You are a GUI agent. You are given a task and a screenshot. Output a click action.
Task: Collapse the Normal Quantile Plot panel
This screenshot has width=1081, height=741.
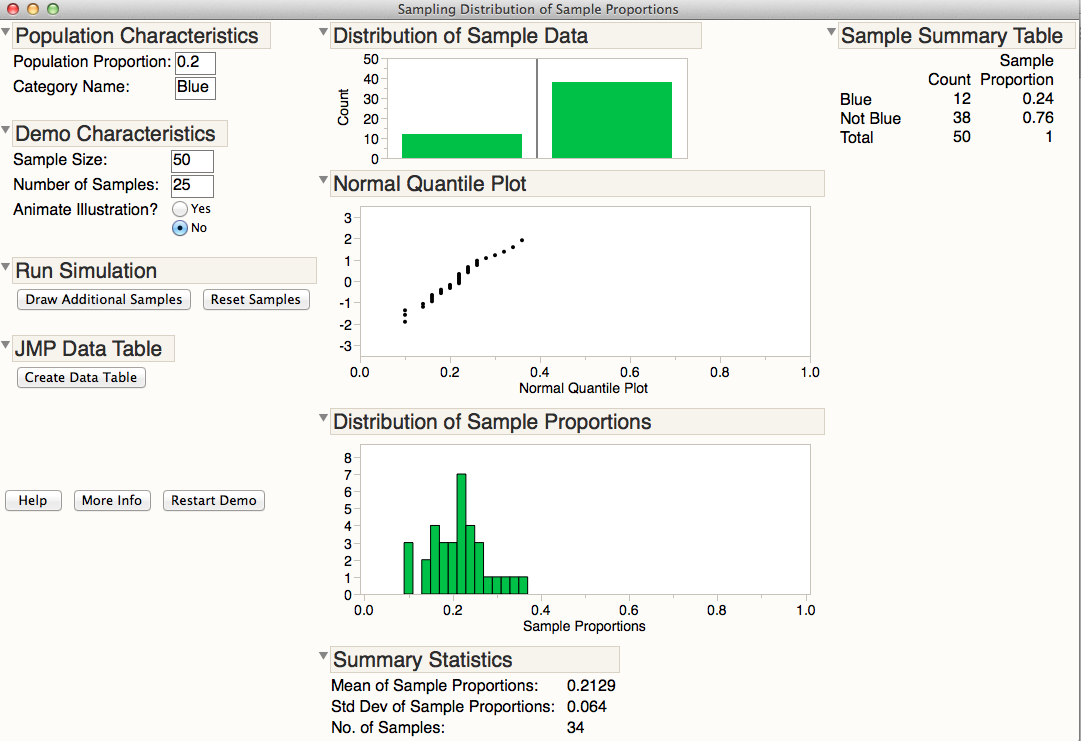[x=322, y=179]
